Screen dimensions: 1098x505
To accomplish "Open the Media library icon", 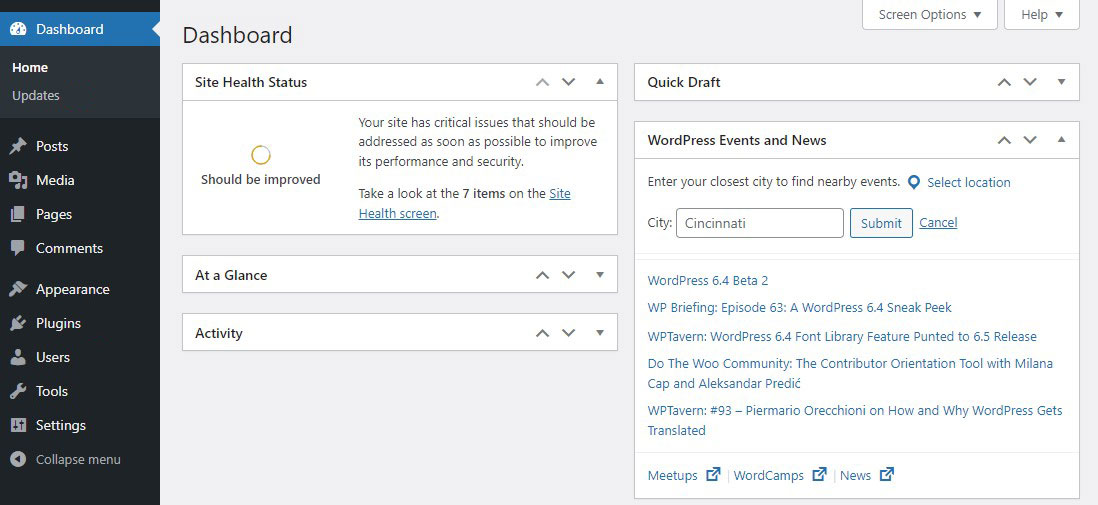I will (x=18, y=180).
